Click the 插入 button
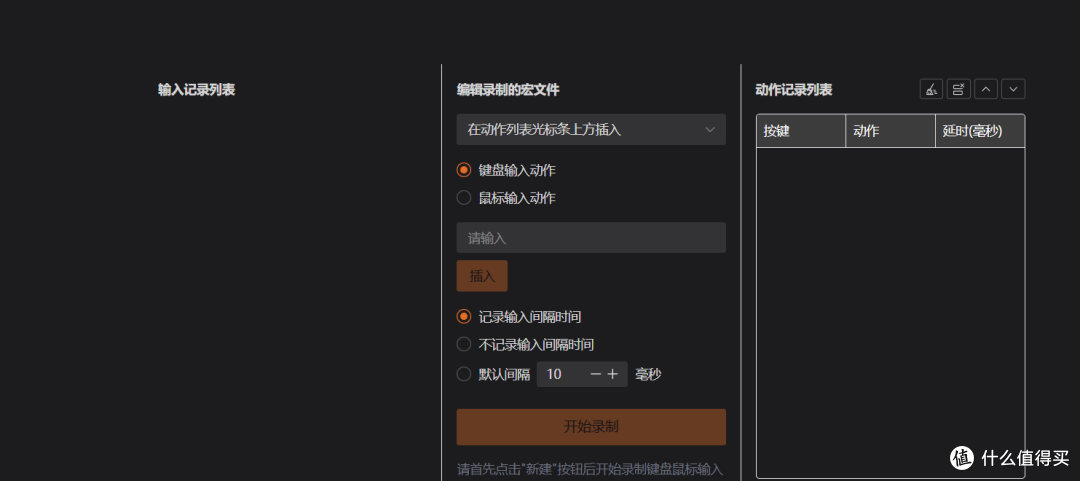Viewport: 1080px width, 481px height. click(482, 276)
